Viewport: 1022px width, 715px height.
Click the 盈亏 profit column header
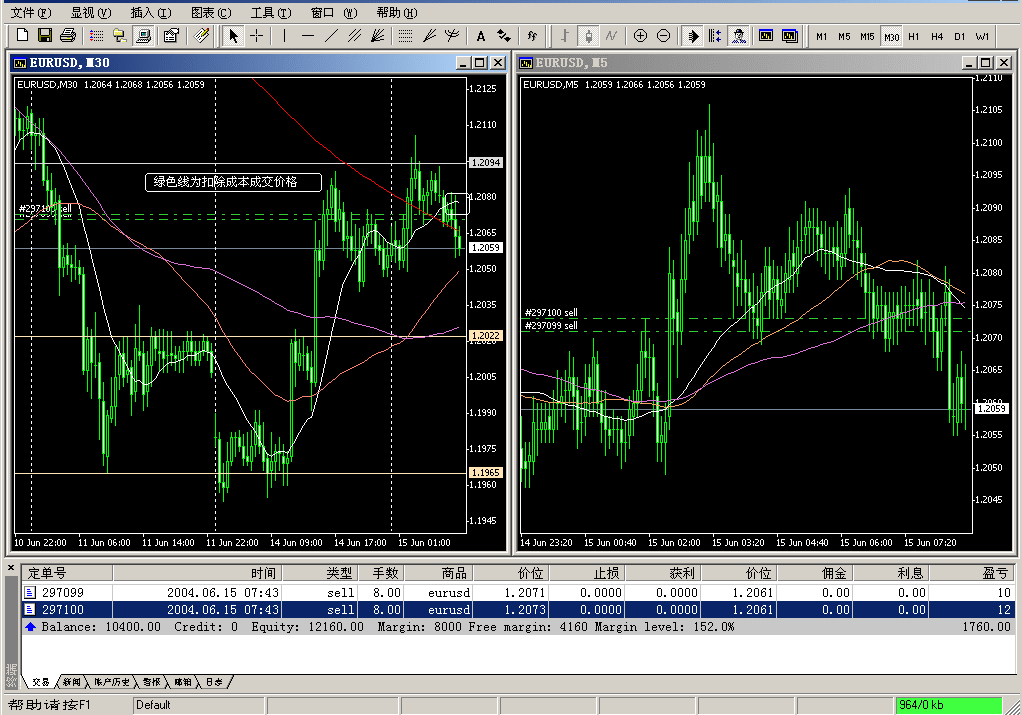coord(994,574)
